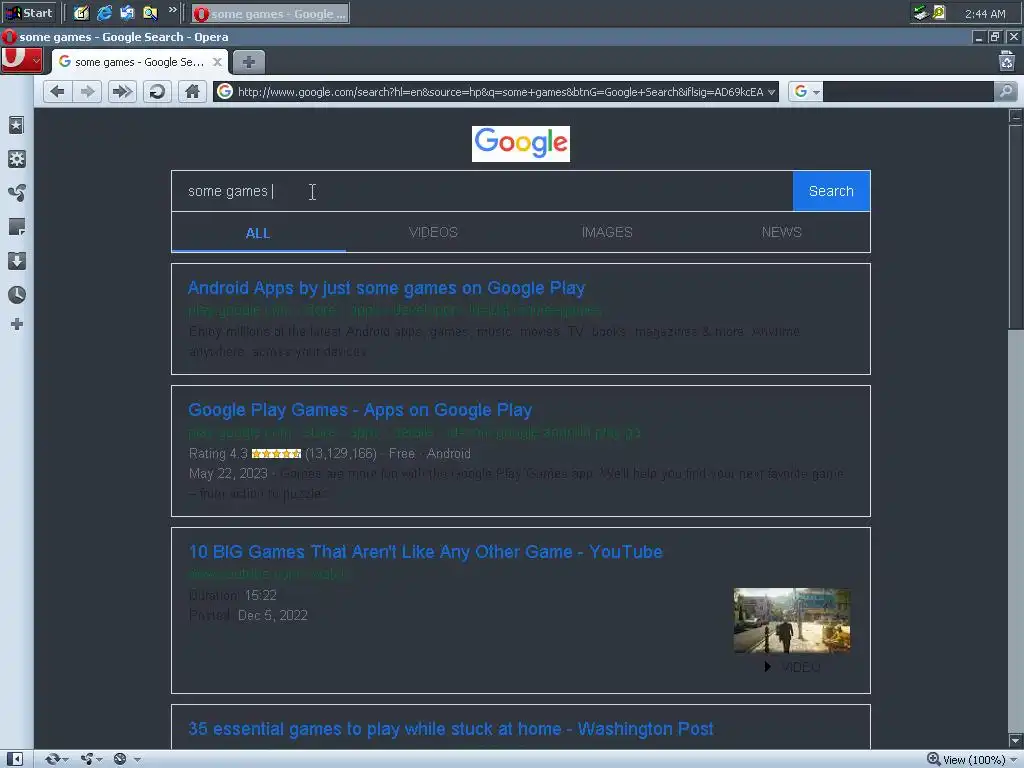Open the Notes panel in sidebar

click(17, 227)
